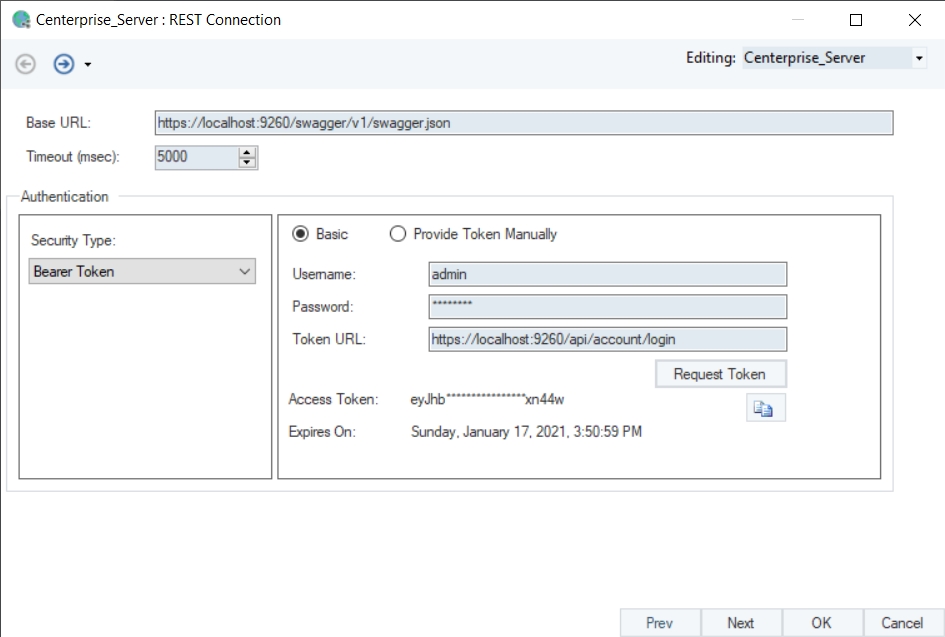Go back with the Prev button
This screenshot has width=945, height=637.
(x=659, y=623)
